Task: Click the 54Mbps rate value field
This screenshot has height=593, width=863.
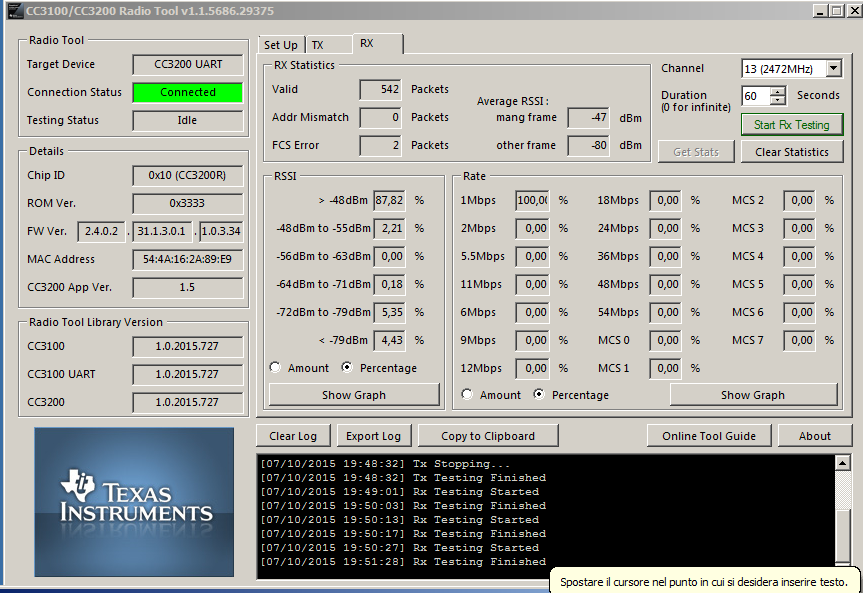Action: click(666, 312)
